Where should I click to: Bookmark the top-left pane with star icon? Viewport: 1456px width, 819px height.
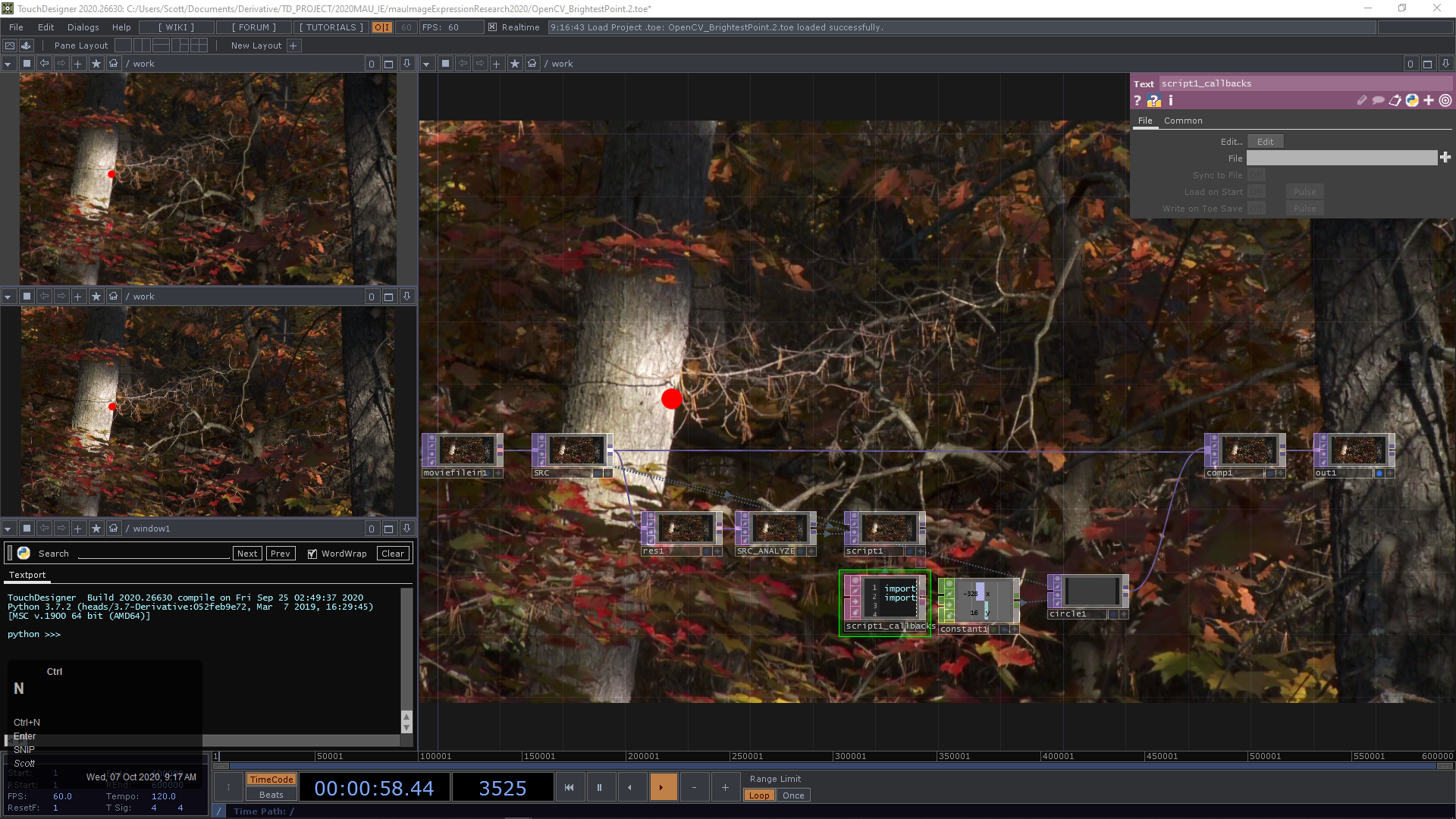click(96, 64)
